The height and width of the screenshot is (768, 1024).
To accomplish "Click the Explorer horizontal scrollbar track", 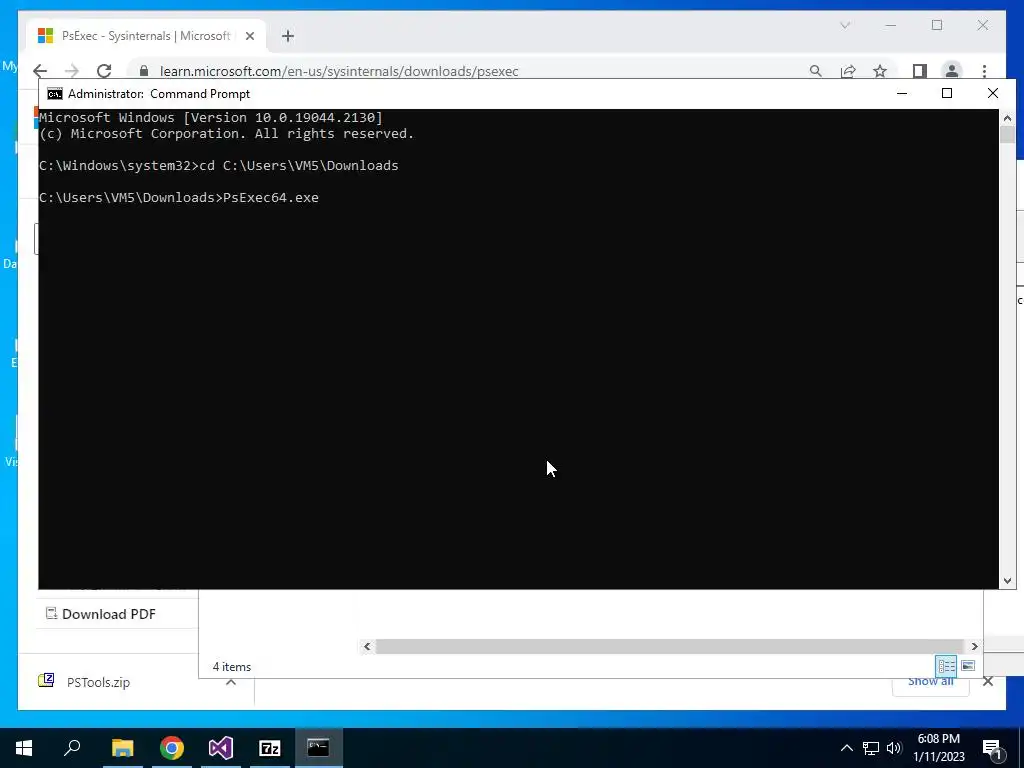I will click(670, 646).
